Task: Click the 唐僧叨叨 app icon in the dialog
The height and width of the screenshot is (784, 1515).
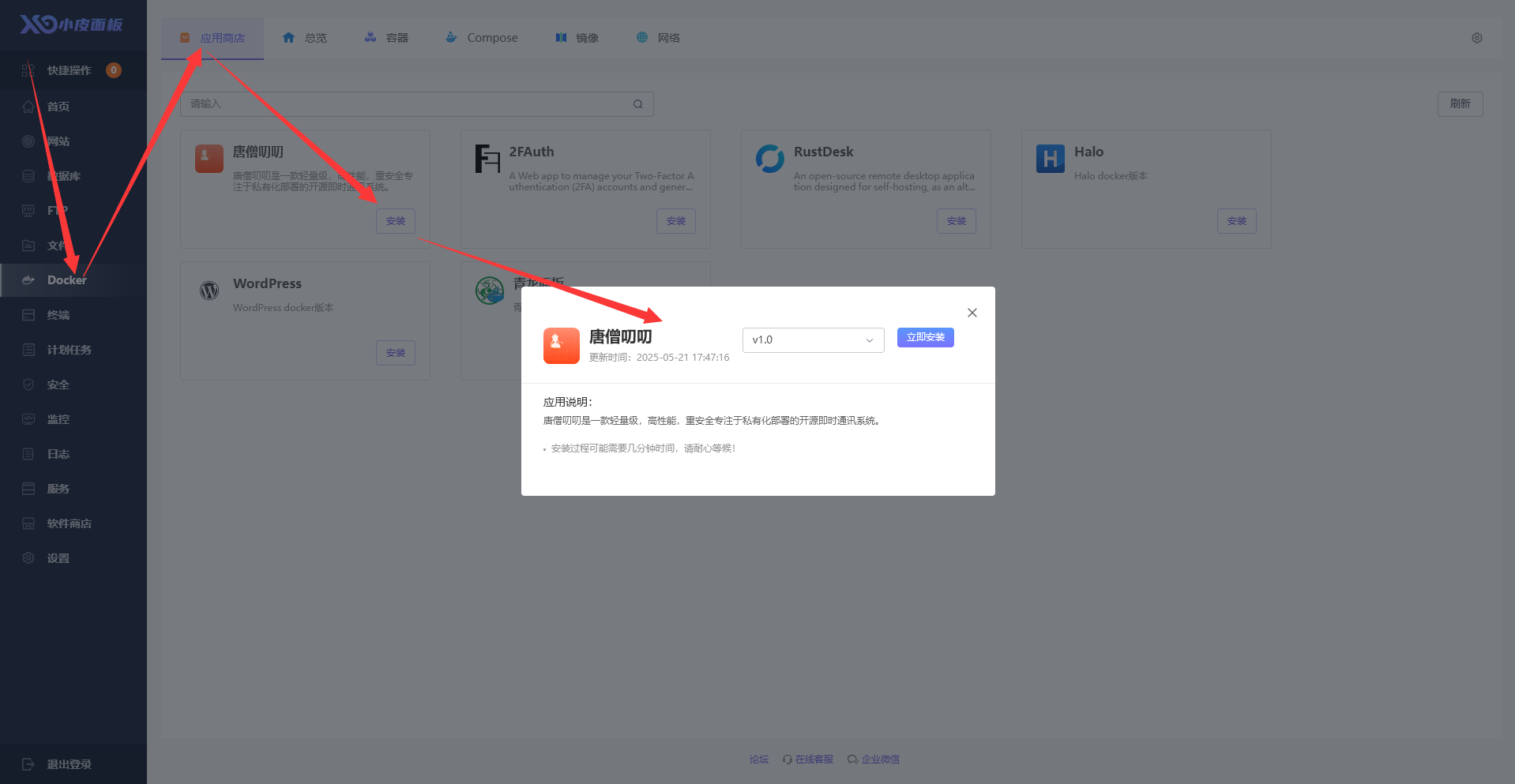Action: click(561, 346)
